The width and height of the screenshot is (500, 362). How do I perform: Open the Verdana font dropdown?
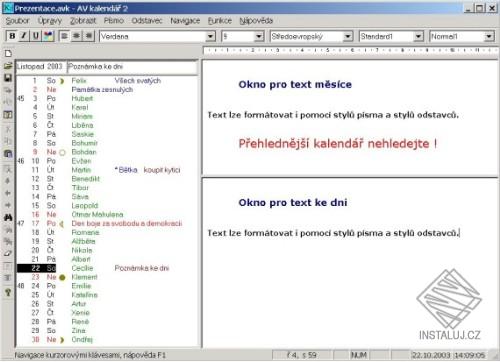pos(210,36)
